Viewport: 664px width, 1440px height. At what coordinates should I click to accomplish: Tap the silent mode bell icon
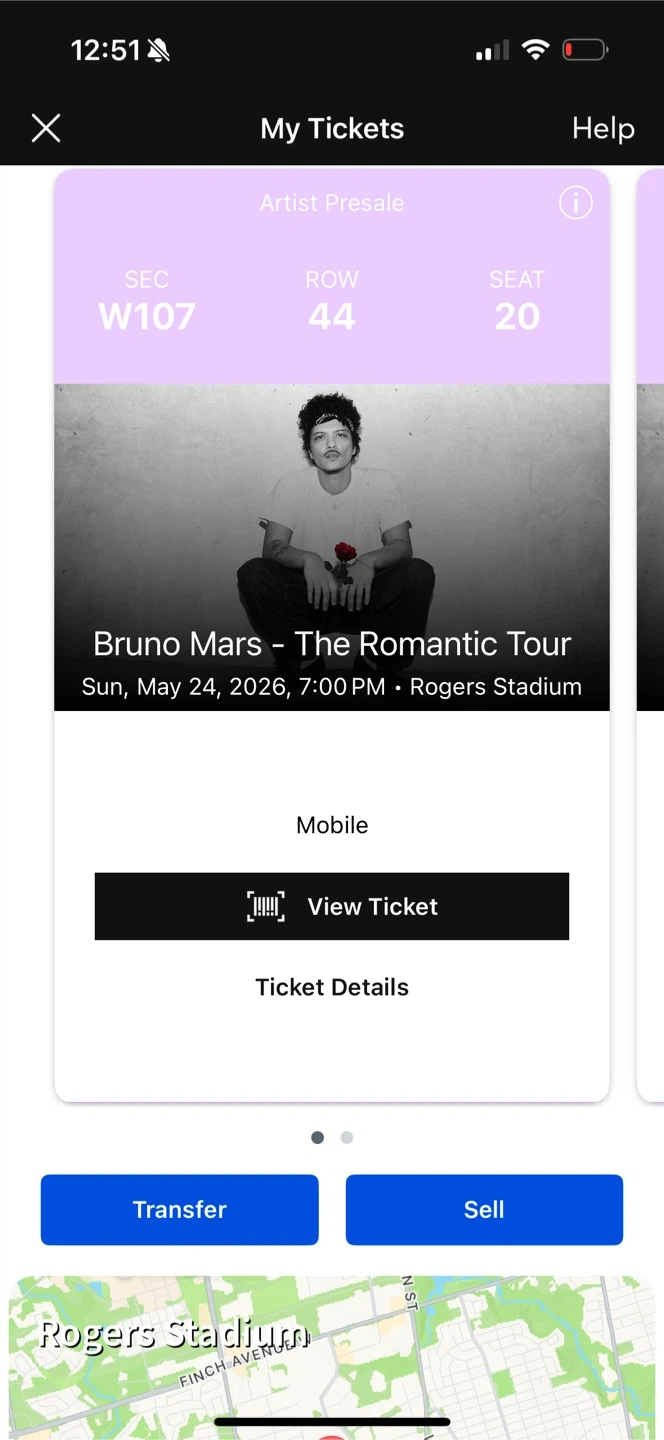coord(158,50)
